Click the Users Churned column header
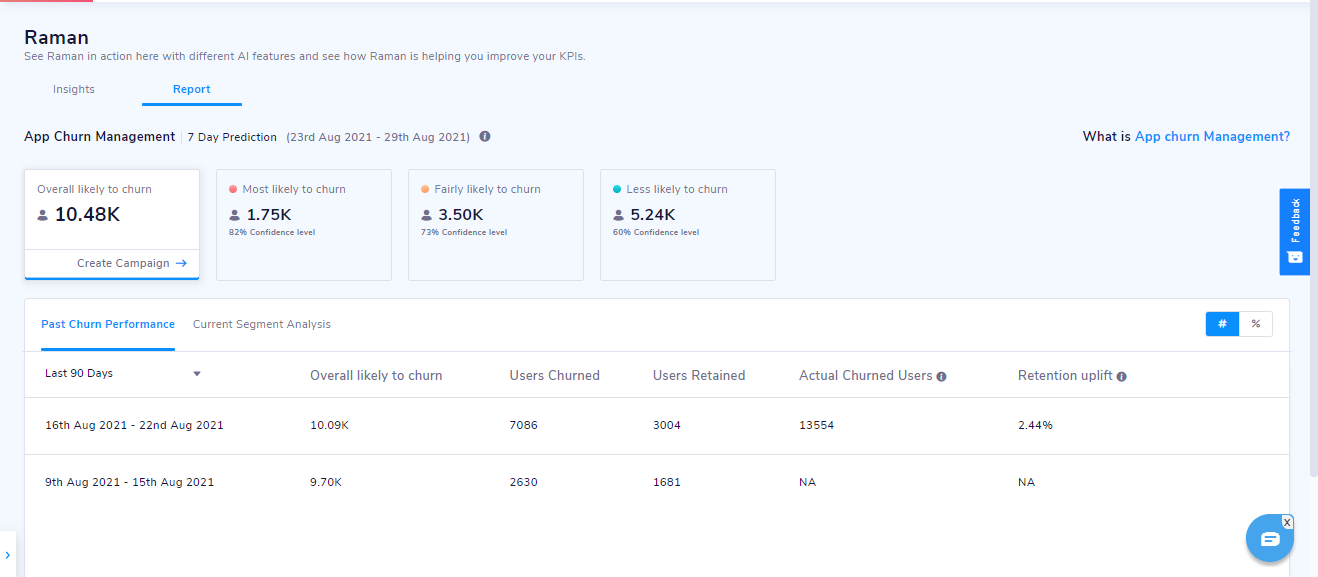 pos(555,376)
